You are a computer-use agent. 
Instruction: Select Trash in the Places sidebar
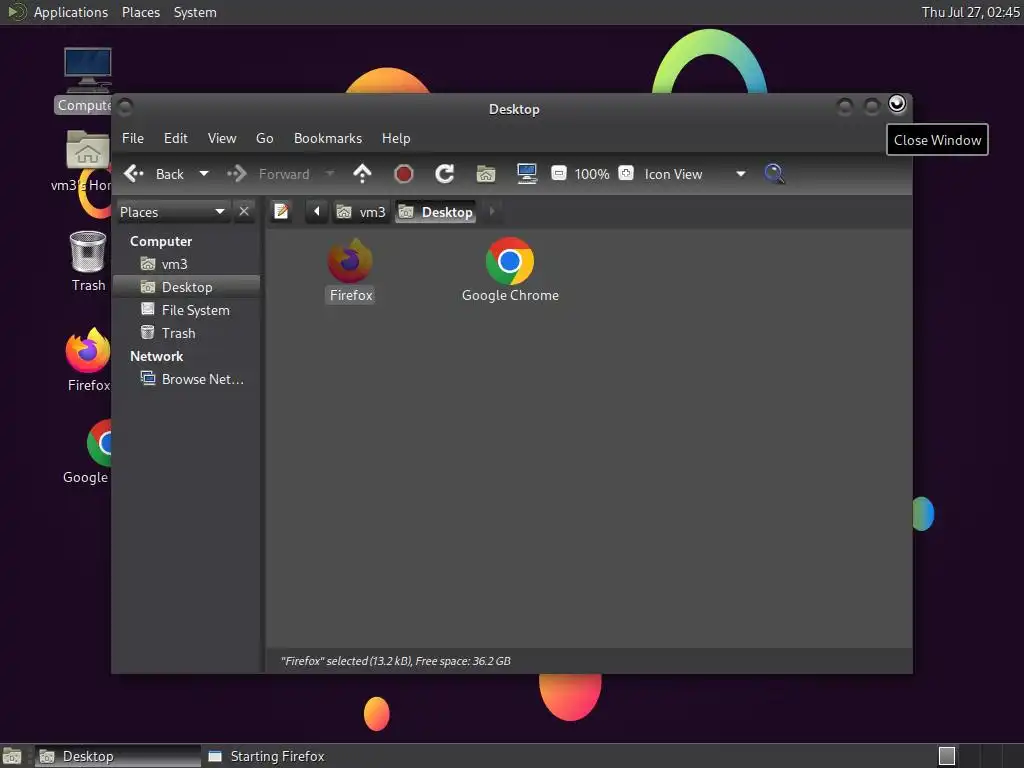coord(186,333)
